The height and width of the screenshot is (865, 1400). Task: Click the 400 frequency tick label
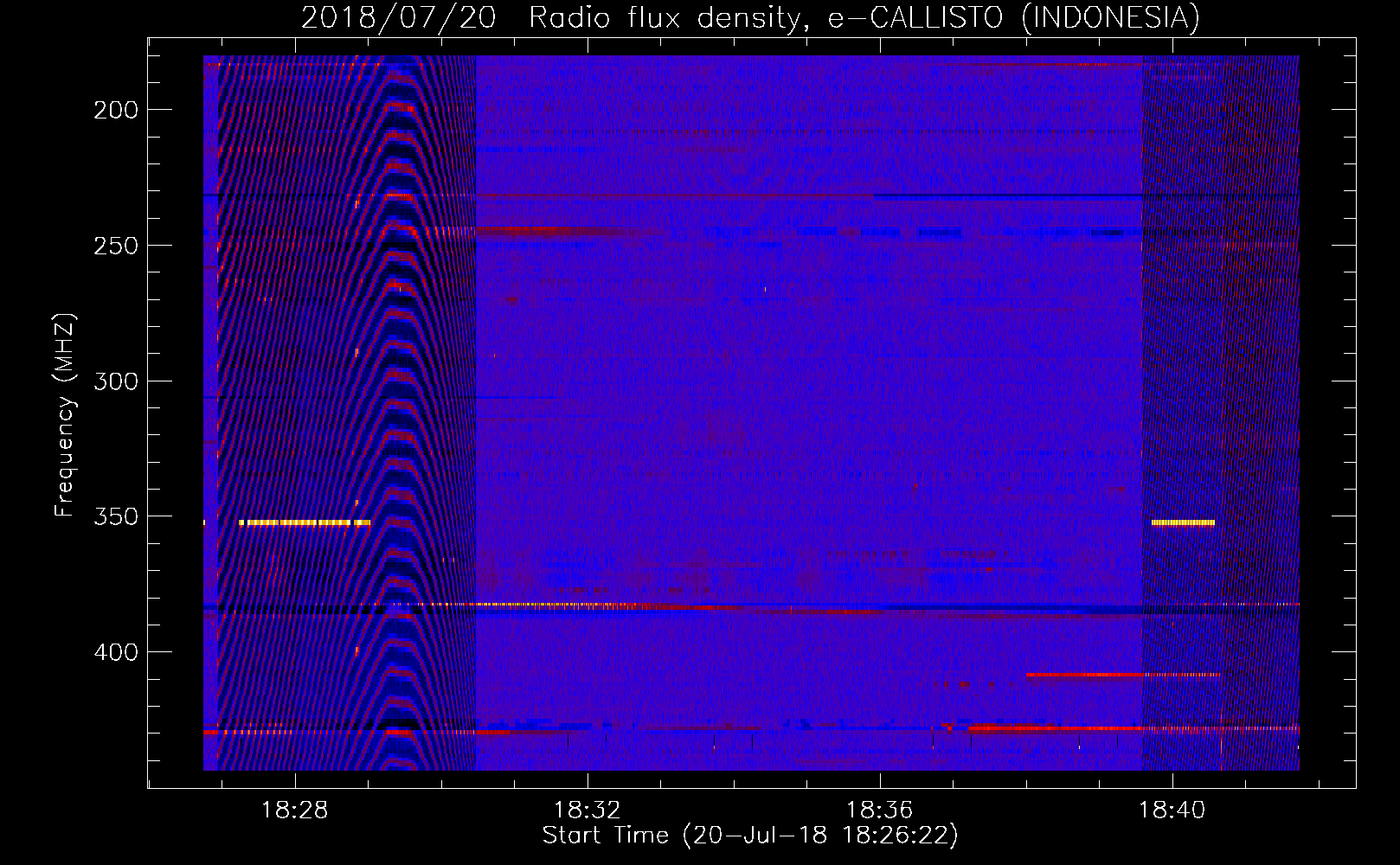116,652
